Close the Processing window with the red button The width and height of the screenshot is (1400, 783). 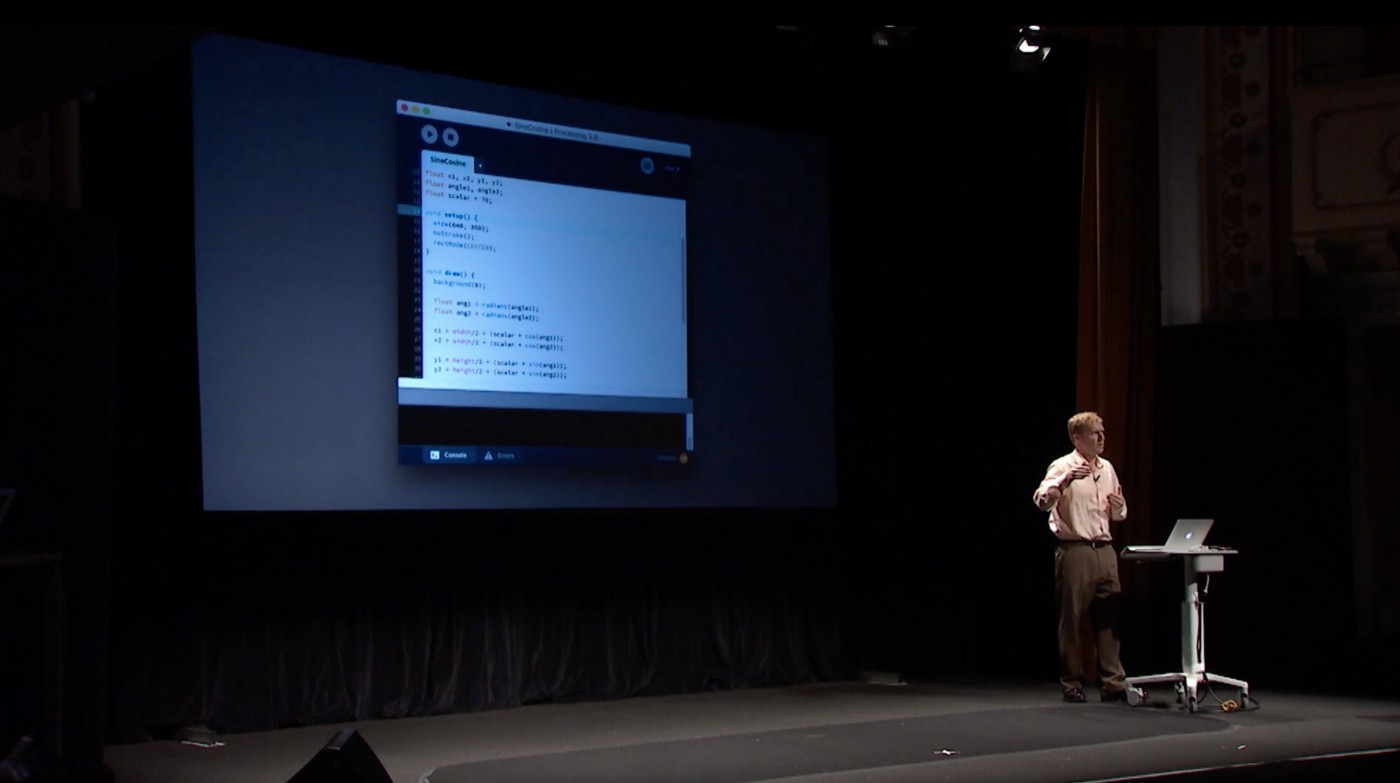[x=405, y=106]
